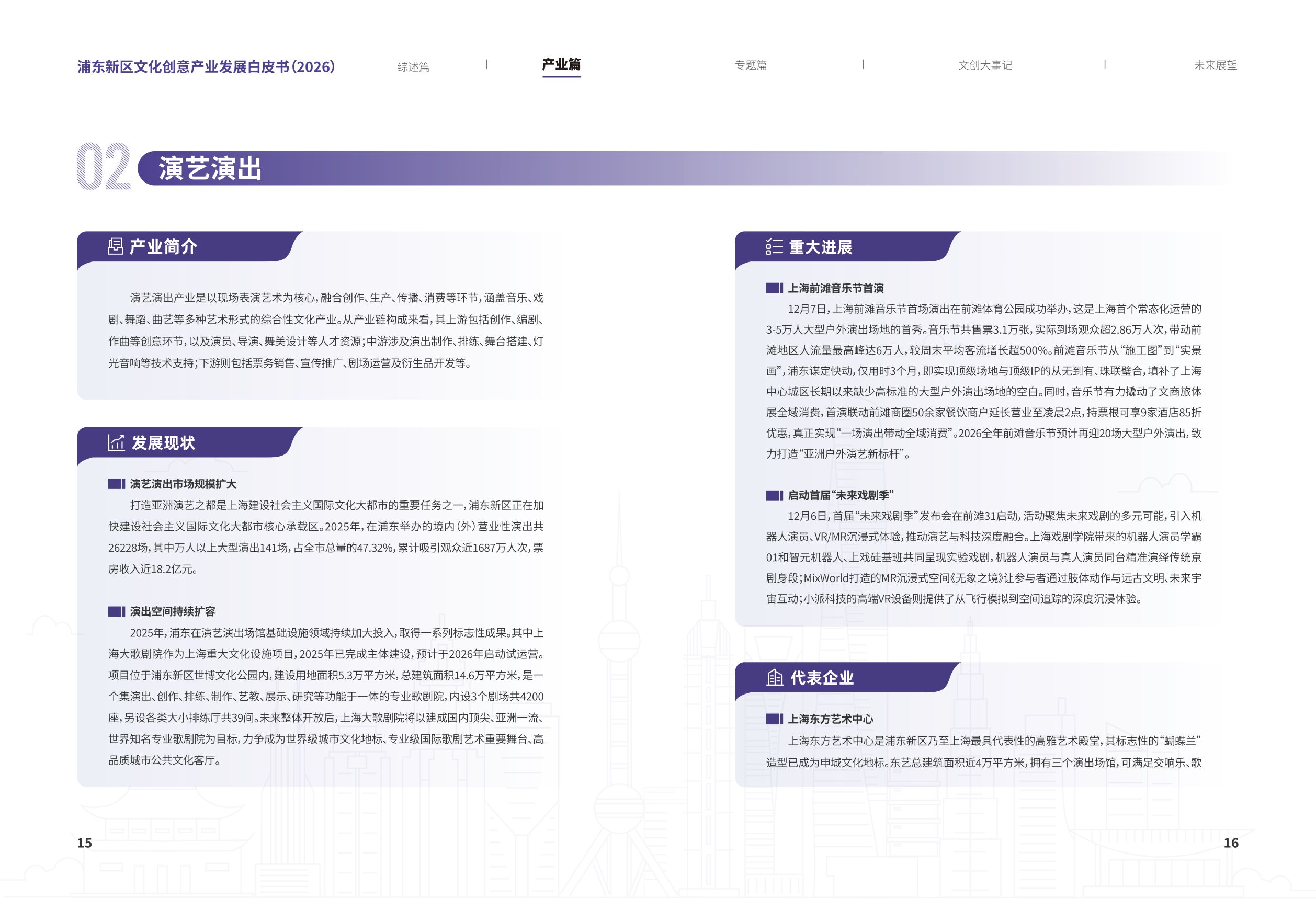The image size is (1316, 899).
Task: Click the line starting 12月6日，首届“未来戏剧季”
Action: click(994, 516)
